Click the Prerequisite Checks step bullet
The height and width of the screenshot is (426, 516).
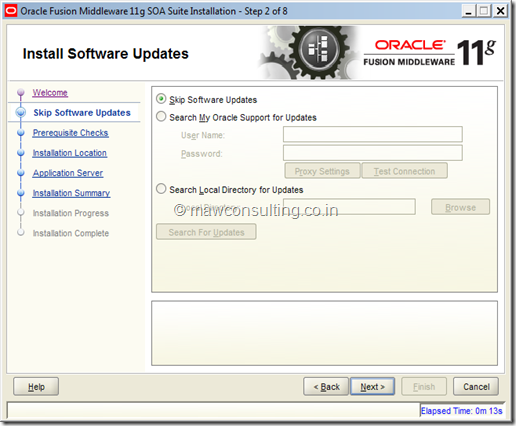(21, 132)
